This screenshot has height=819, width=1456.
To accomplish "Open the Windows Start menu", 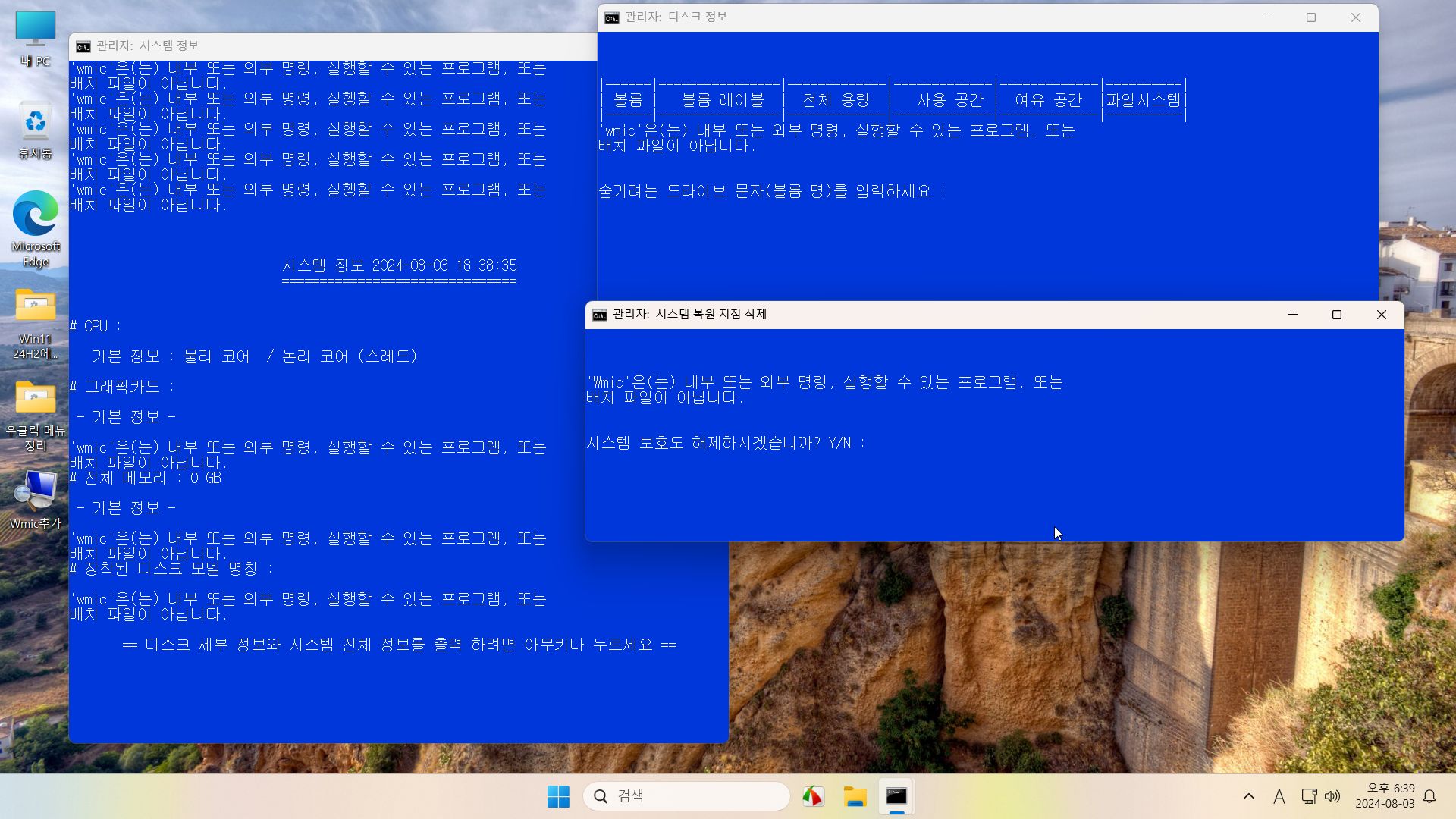I will click(x=558, y=796).
